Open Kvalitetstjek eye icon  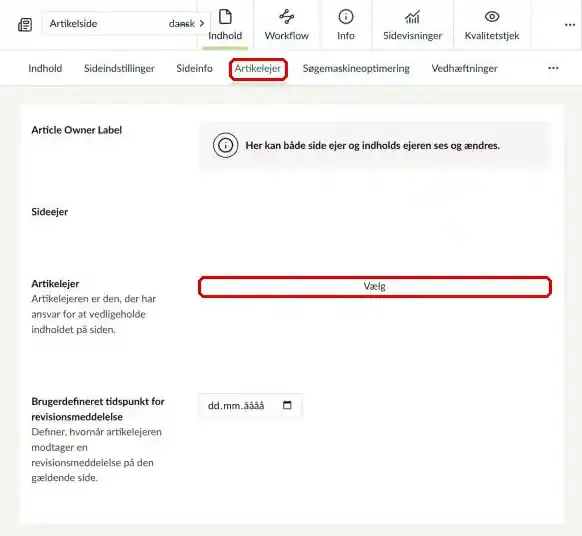coord(492,17)
